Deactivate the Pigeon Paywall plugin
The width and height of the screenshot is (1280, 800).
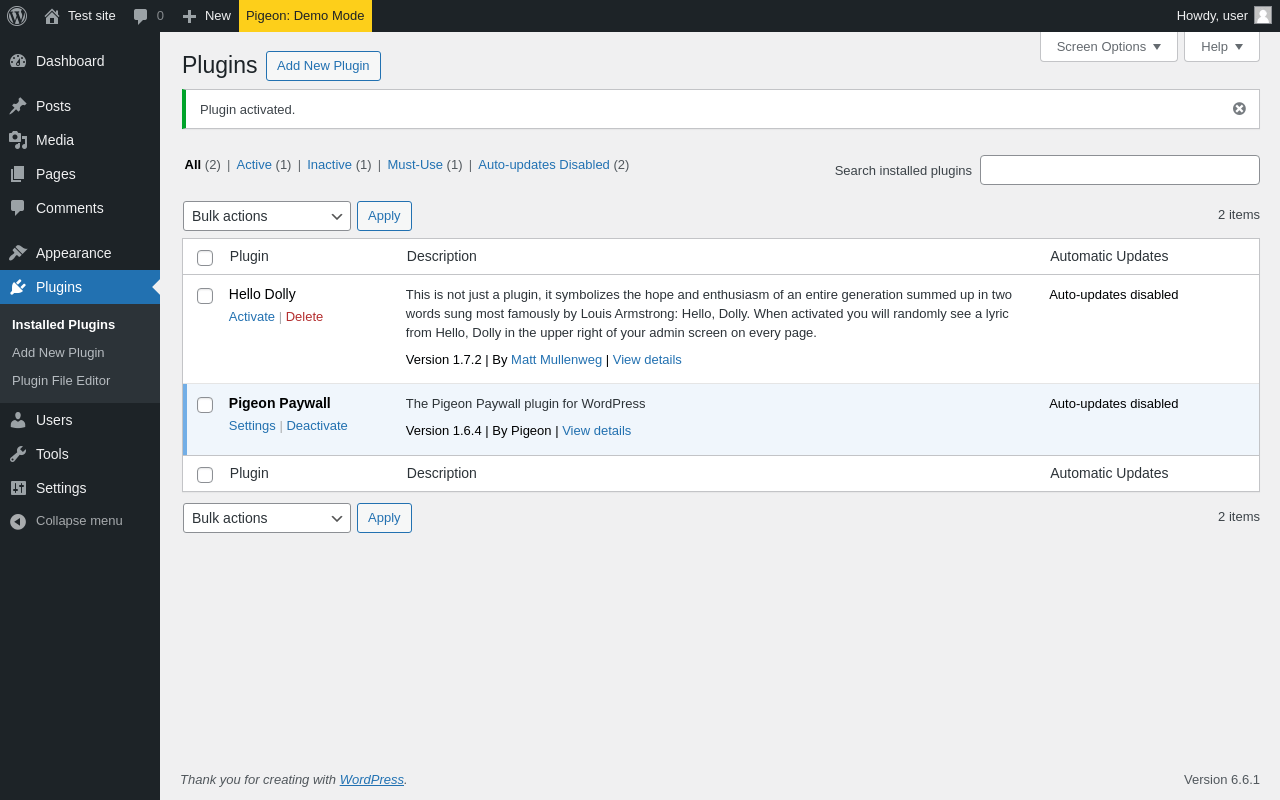pyautogui.click(x=317, y=426)
